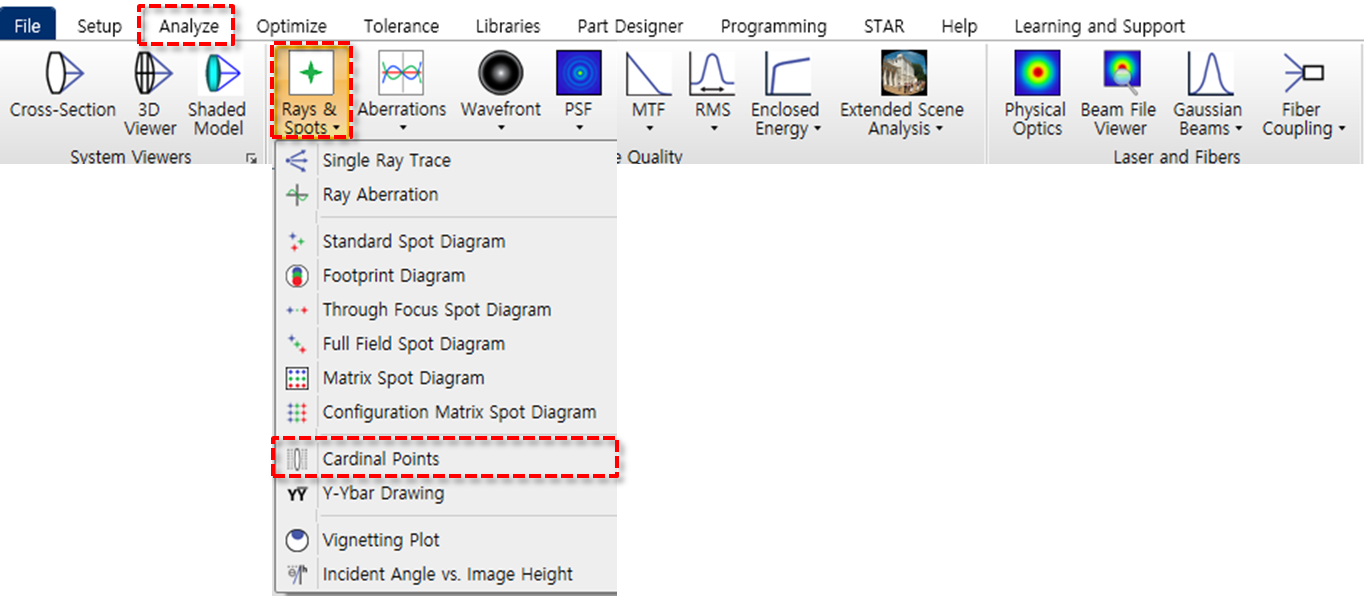1364x596 pixels.
Task: Expand the Aberrations dropdown
Action: (x=402, y=127)
